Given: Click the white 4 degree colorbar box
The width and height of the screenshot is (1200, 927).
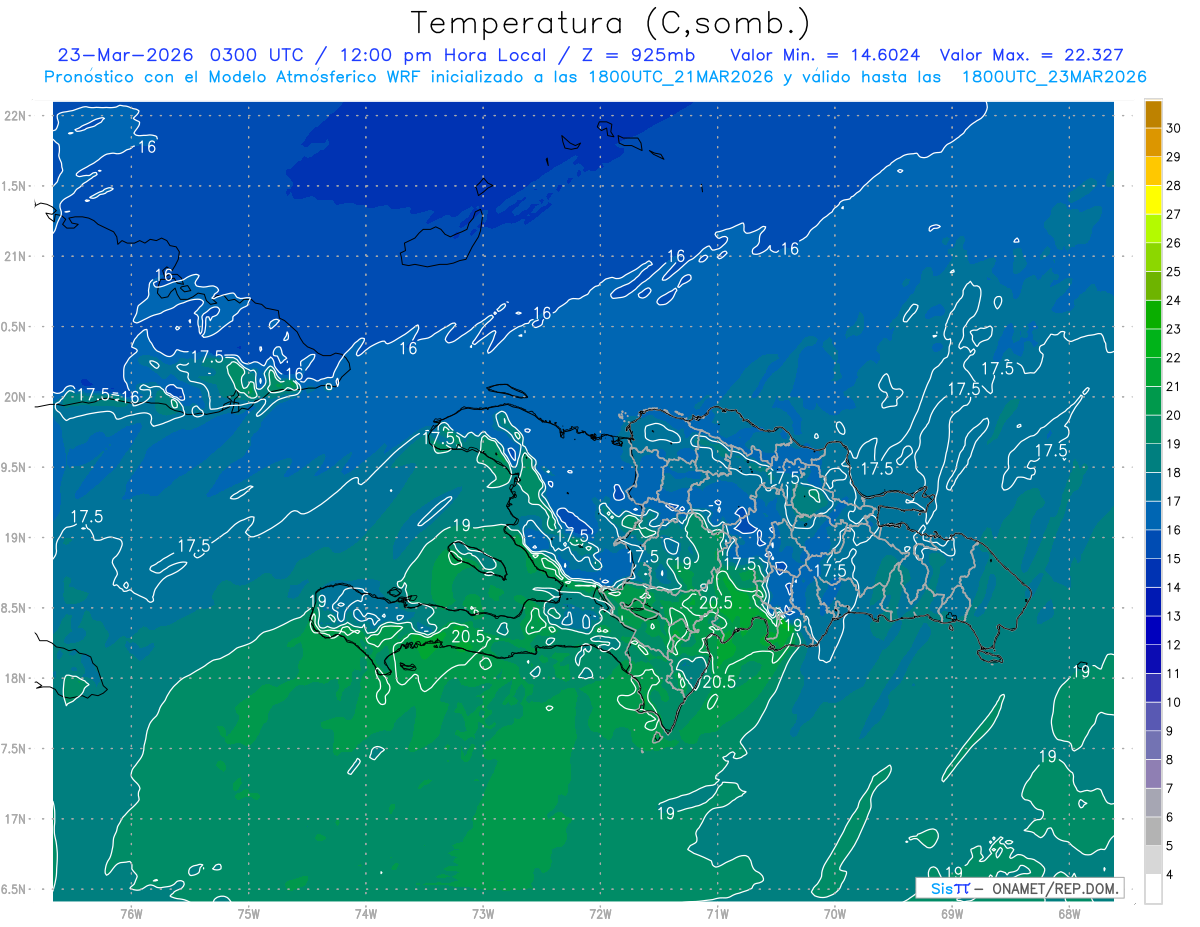Looking at the screenshot, I should point(1153,889).
